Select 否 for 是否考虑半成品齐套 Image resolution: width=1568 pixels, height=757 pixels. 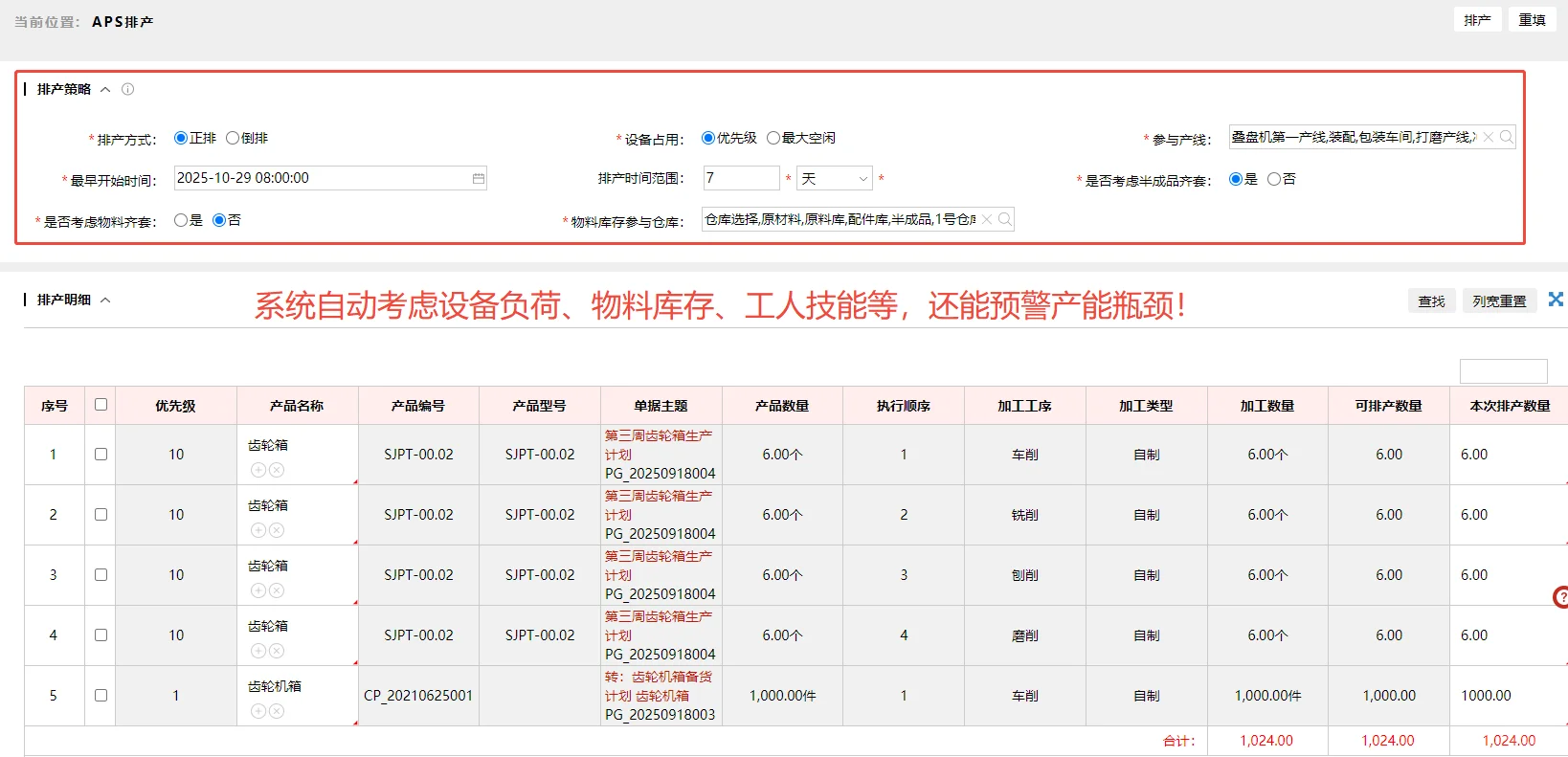point(1274,179)
